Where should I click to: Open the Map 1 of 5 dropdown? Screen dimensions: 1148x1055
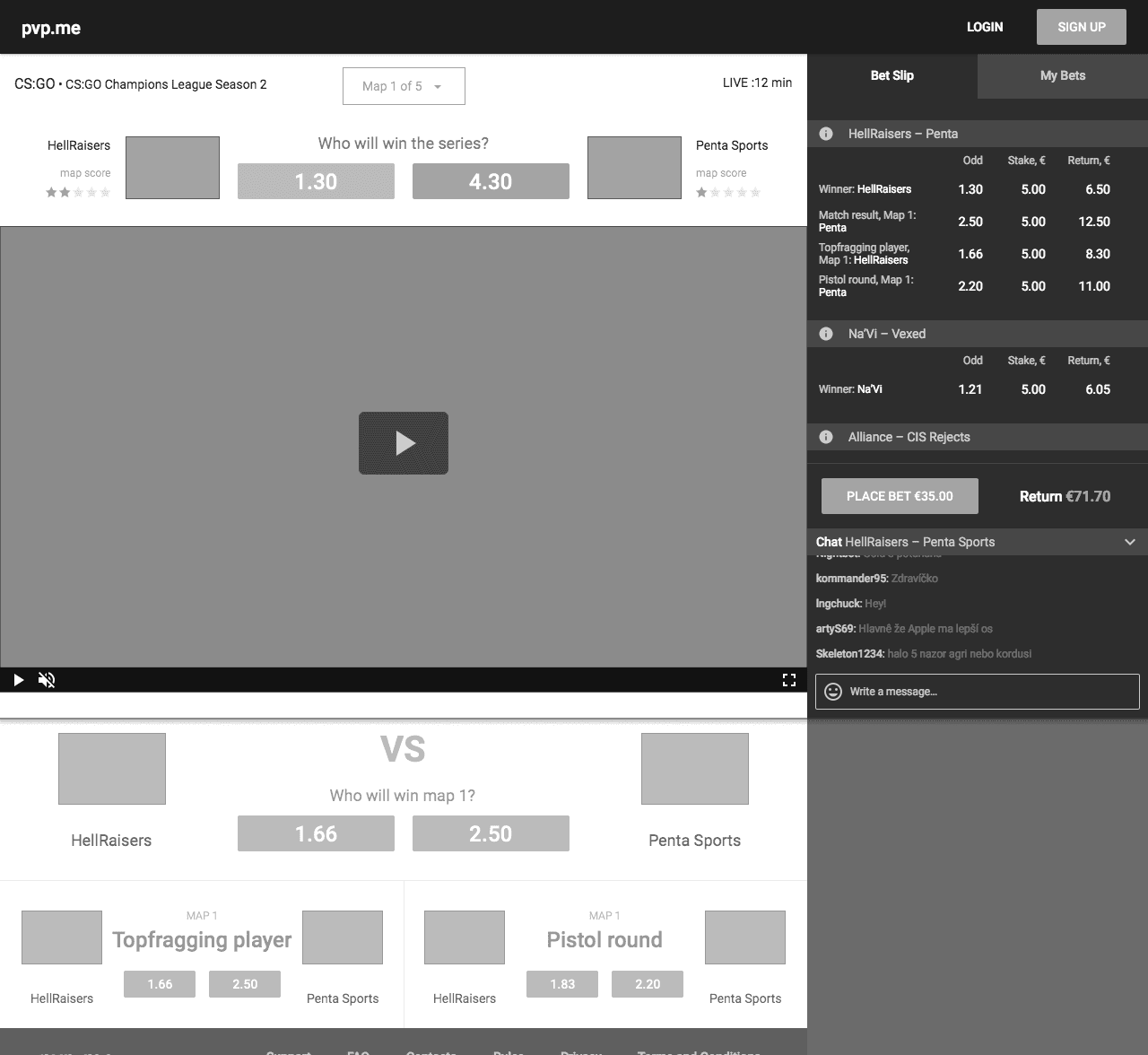point(404,86)
